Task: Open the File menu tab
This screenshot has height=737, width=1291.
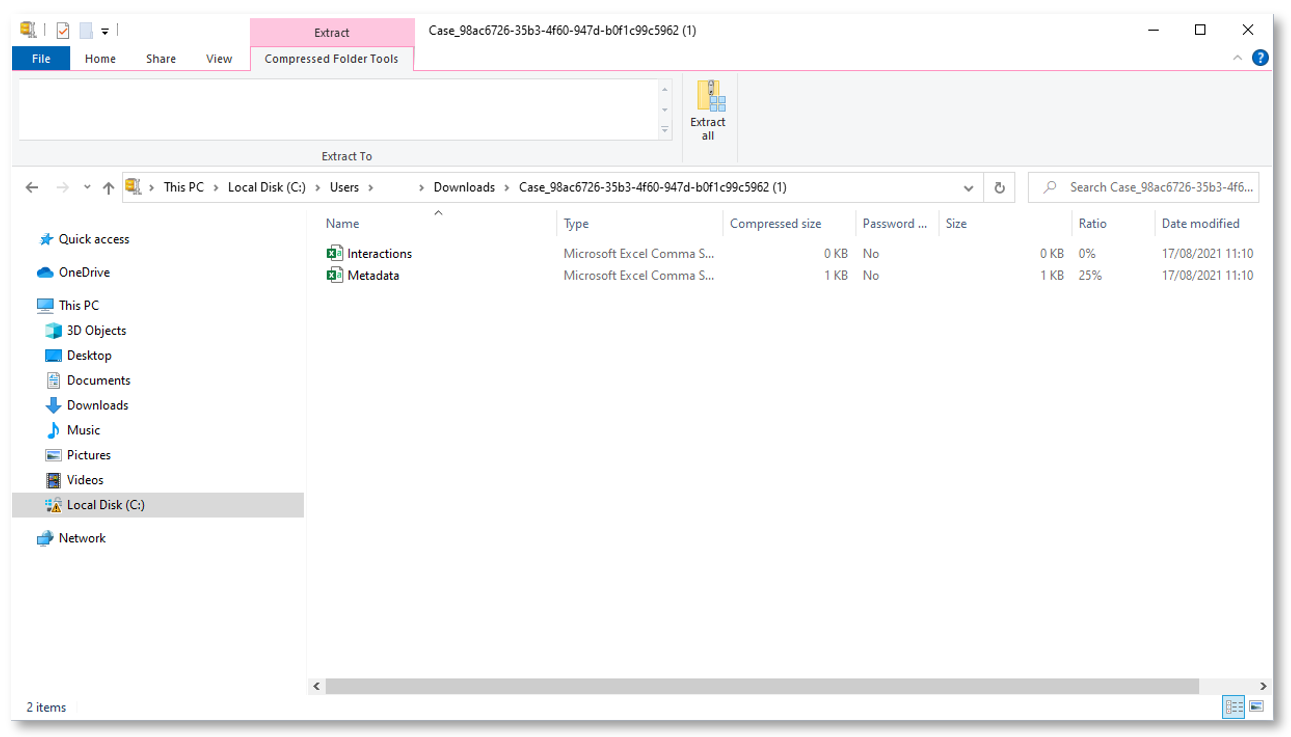Action: click(x=41, y=59)
